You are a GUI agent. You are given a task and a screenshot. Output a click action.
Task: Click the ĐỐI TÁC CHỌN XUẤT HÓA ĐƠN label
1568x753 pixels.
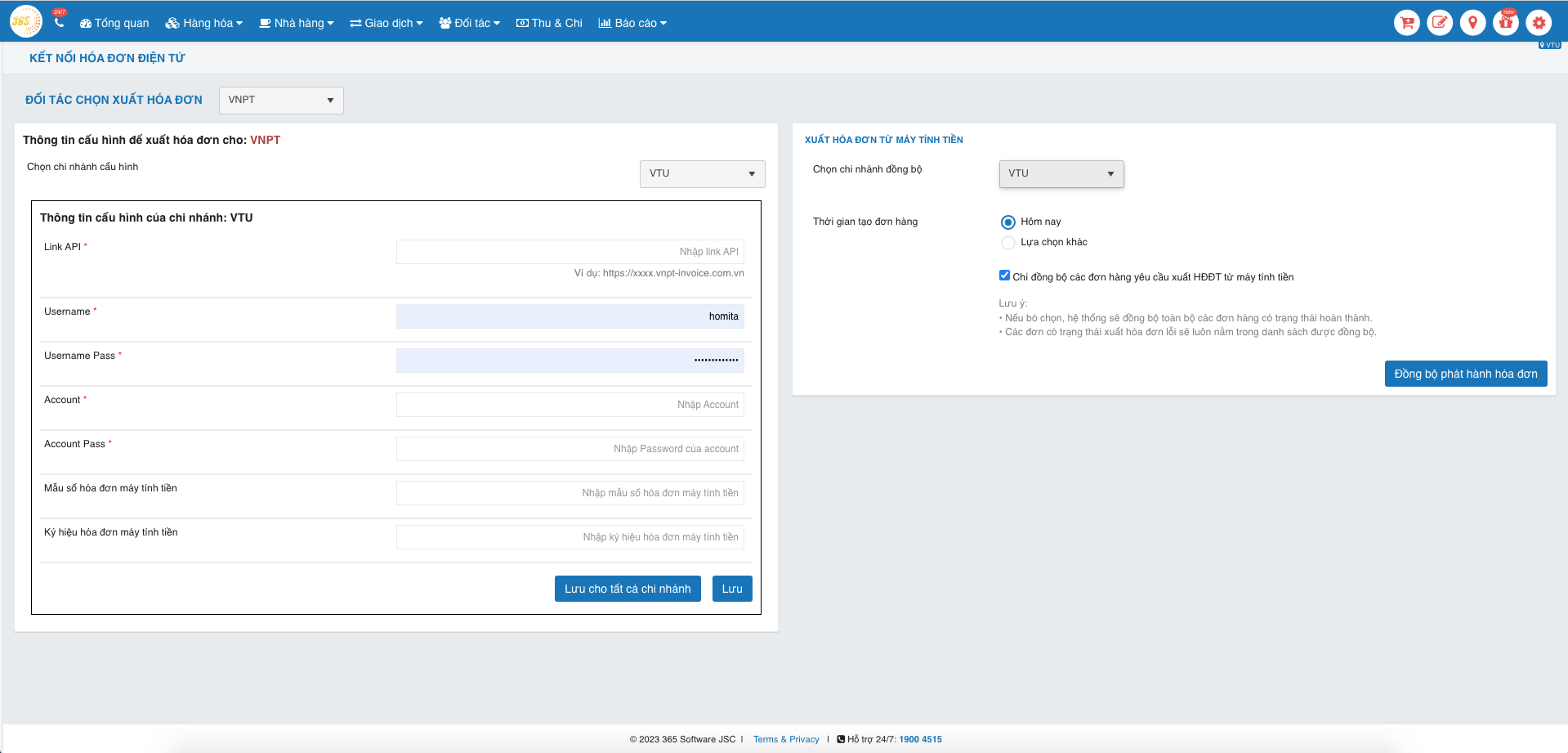click(x=114, y=100)
